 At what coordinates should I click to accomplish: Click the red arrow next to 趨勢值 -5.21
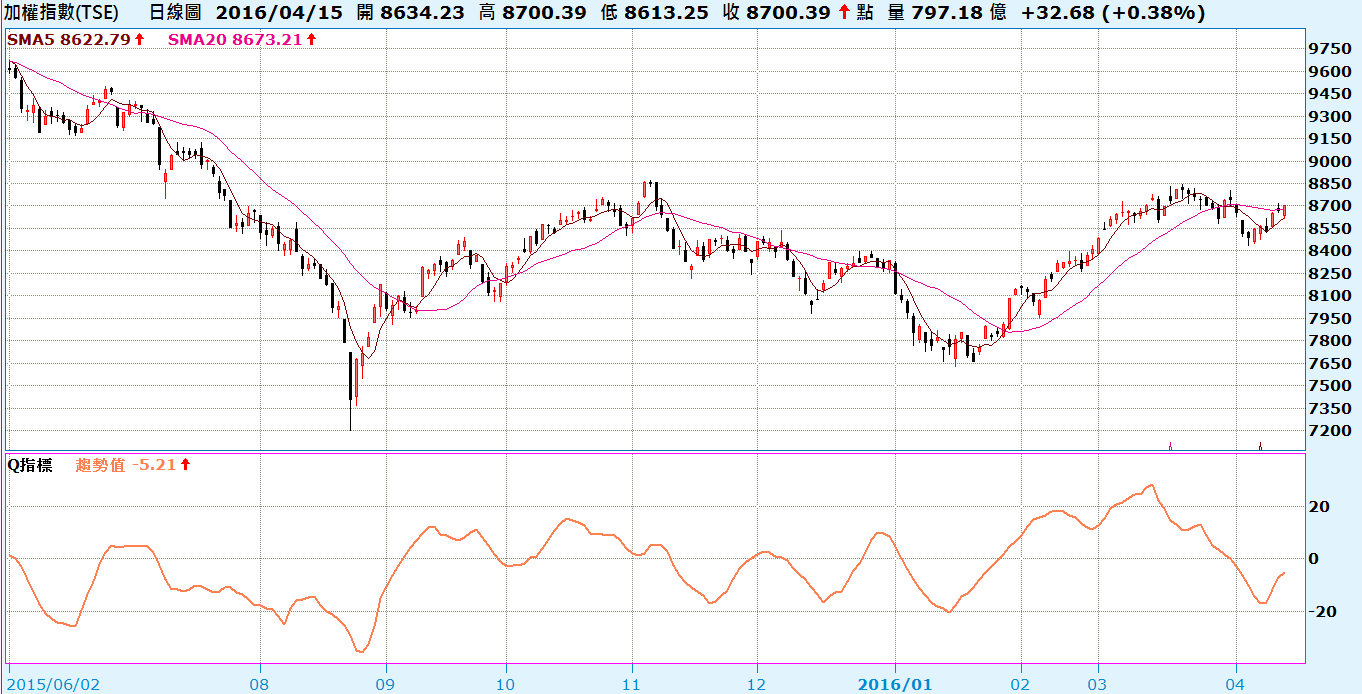[186, 465]
